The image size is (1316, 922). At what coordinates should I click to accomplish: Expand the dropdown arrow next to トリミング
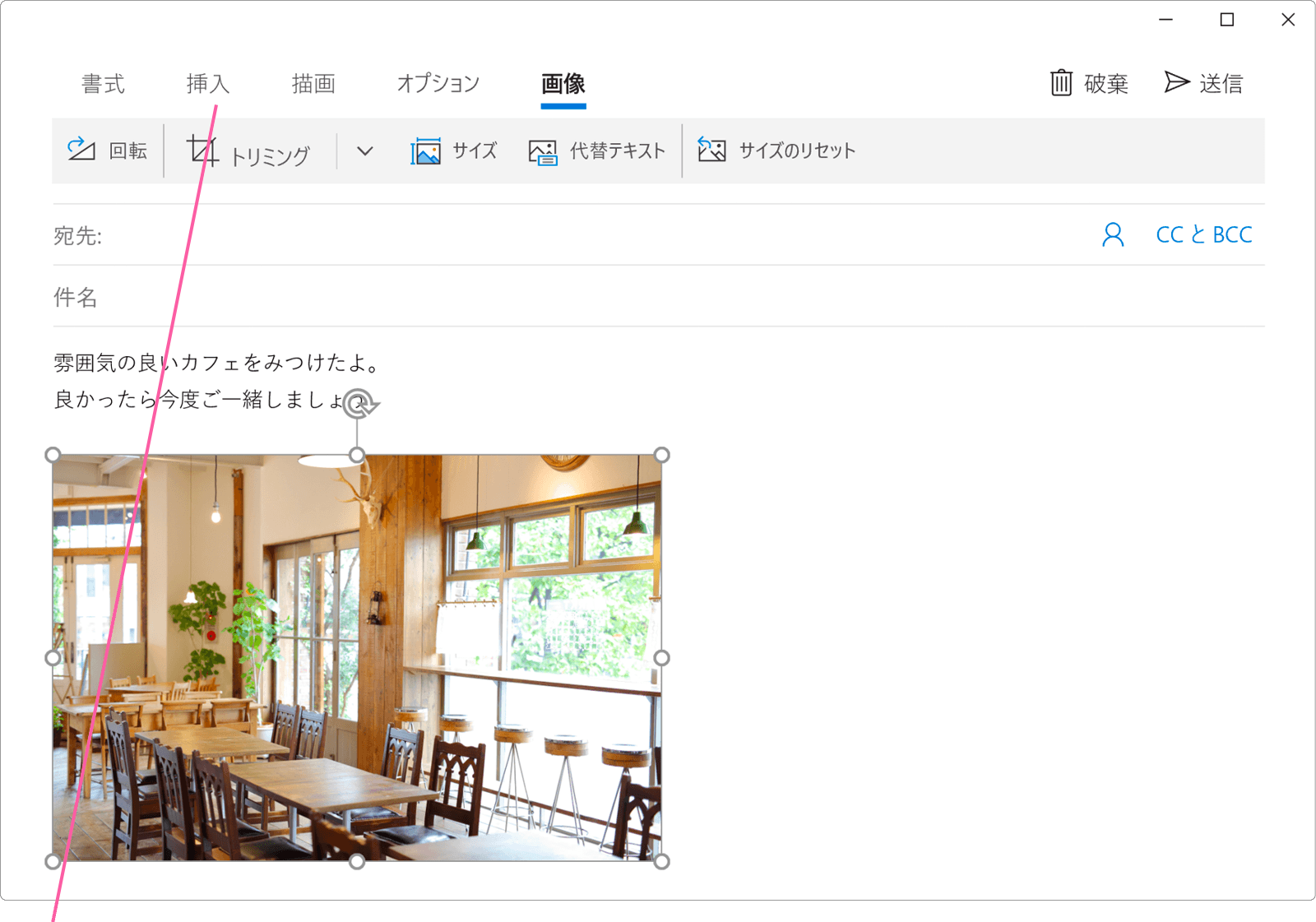tap(365, 151)
